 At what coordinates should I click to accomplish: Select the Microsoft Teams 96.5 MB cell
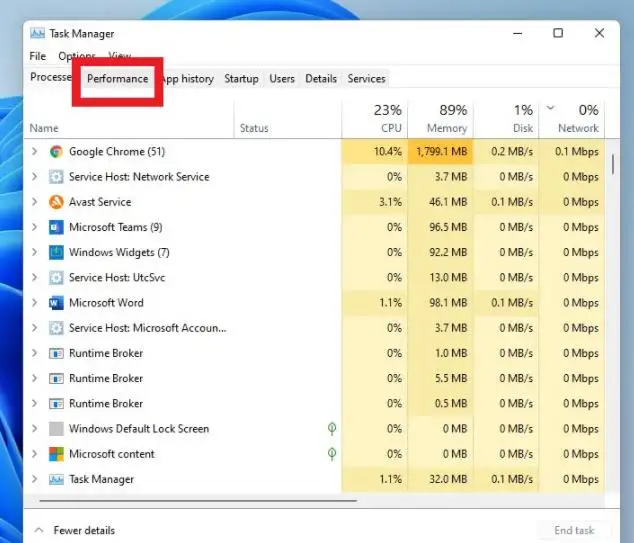coord(441,227)
